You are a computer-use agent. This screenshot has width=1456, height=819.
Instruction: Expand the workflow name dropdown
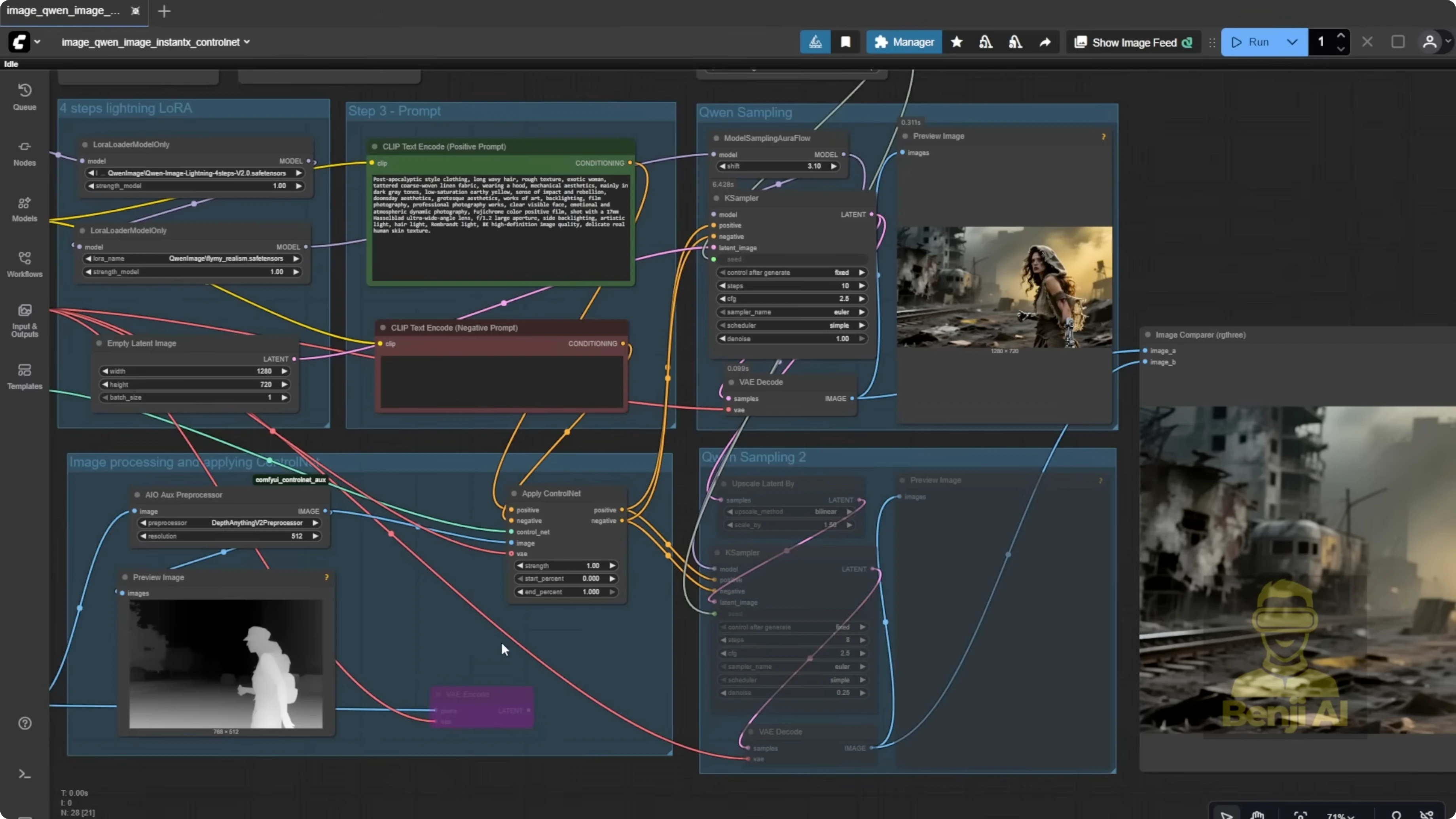pyautogui.click(x=246, y=42)
